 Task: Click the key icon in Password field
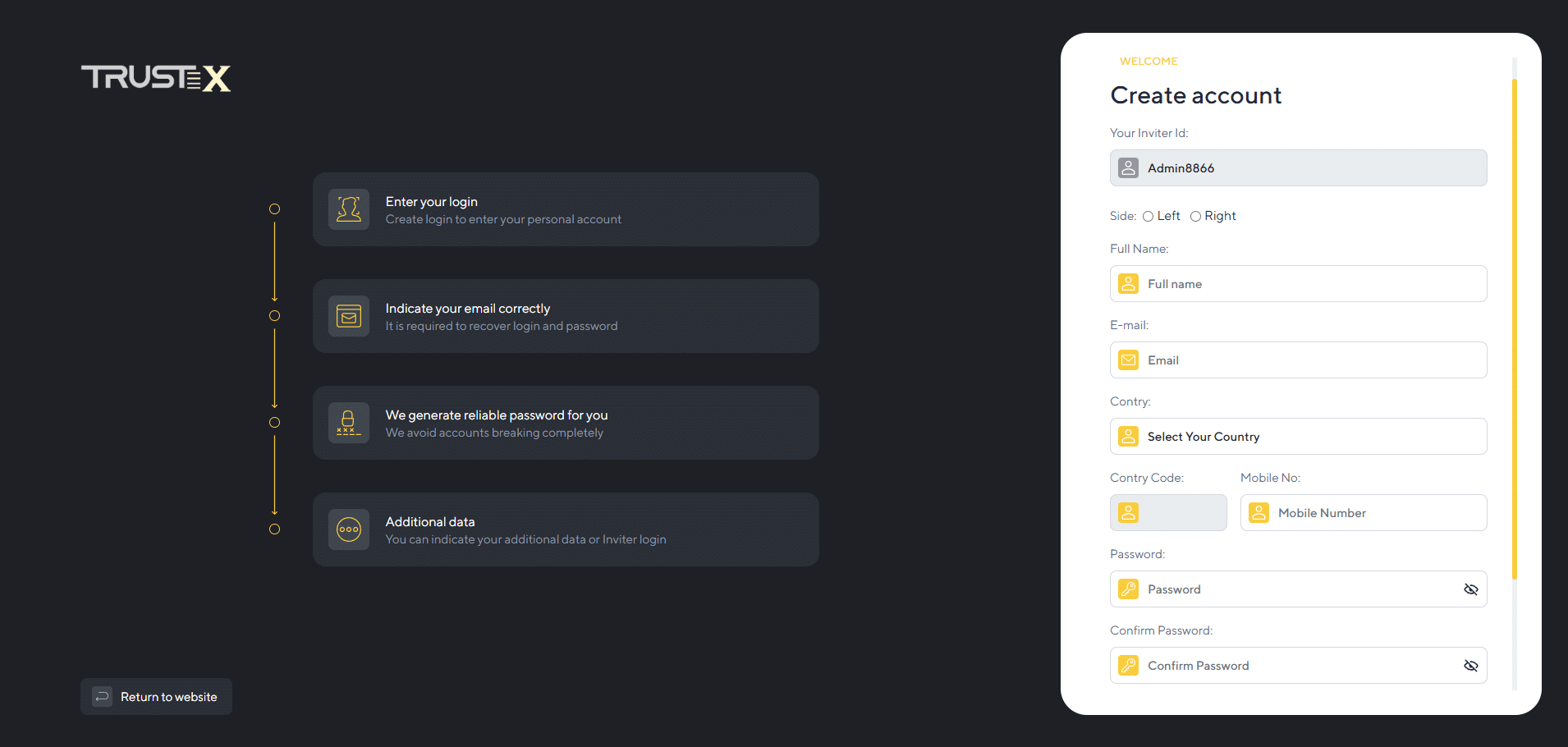pos(1129,589)
